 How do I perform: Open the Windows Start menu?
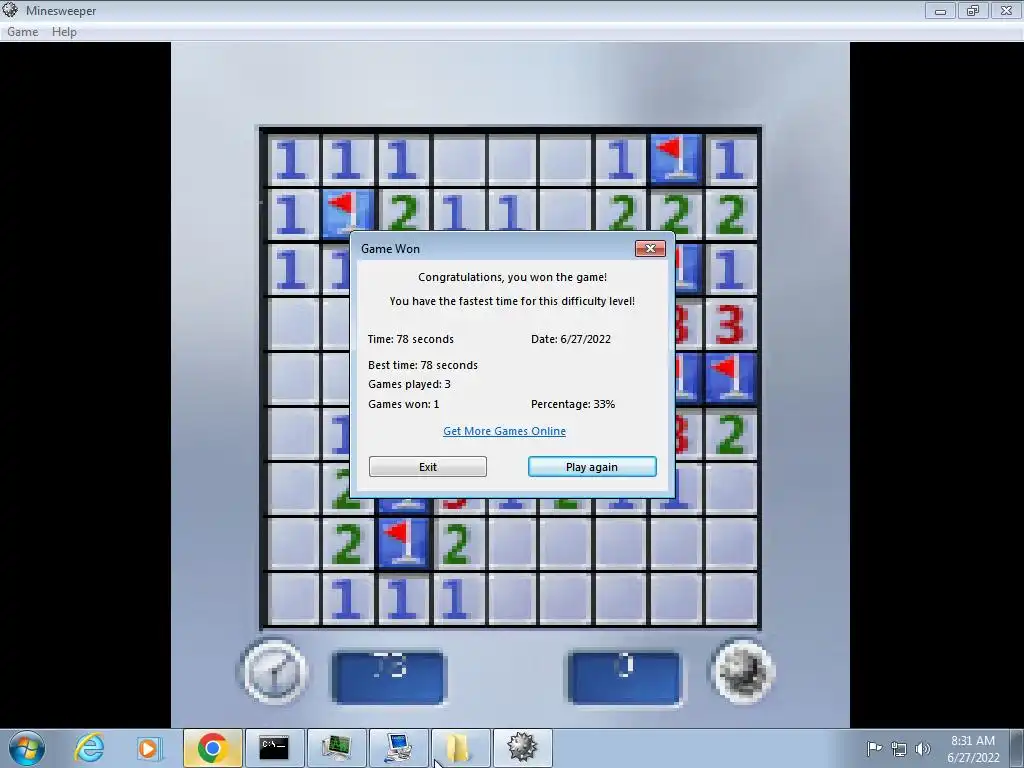[27, 748]
